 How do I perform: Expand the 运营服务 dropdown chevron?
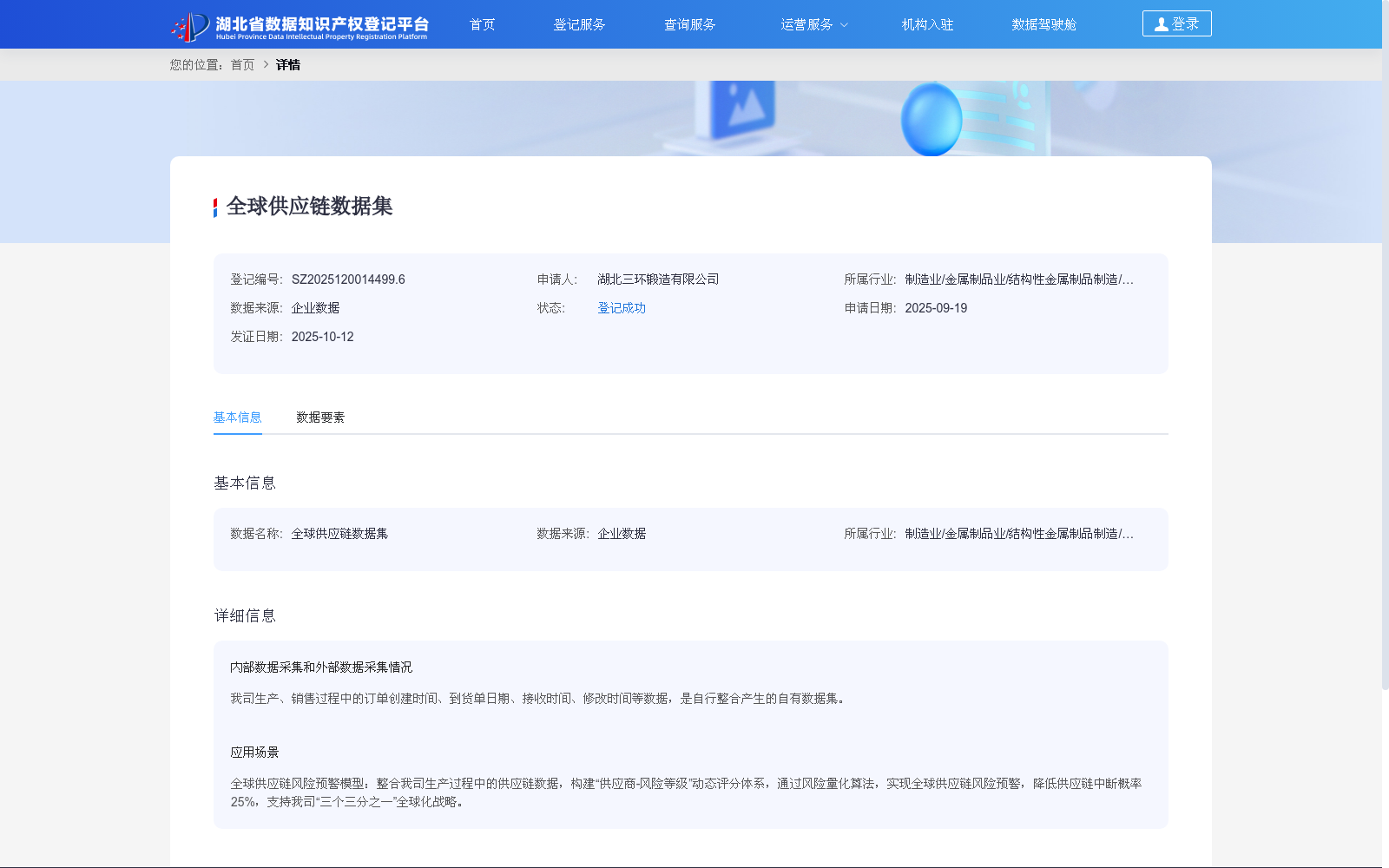844,25
